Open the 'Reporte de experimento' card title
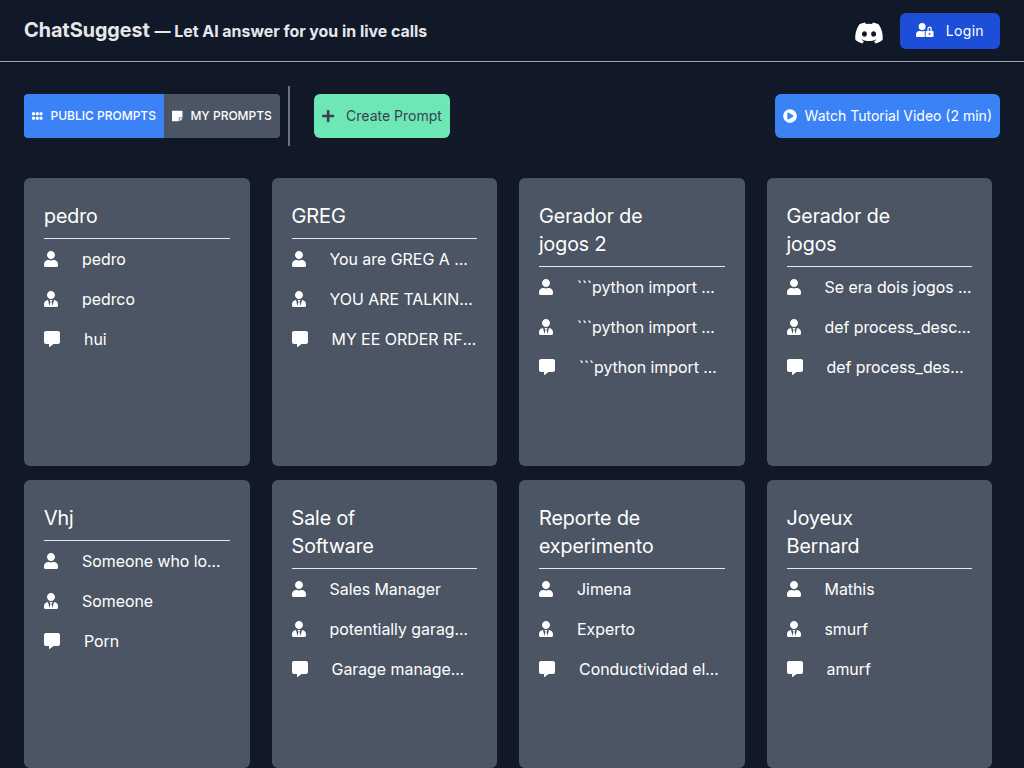 point(596,532)
